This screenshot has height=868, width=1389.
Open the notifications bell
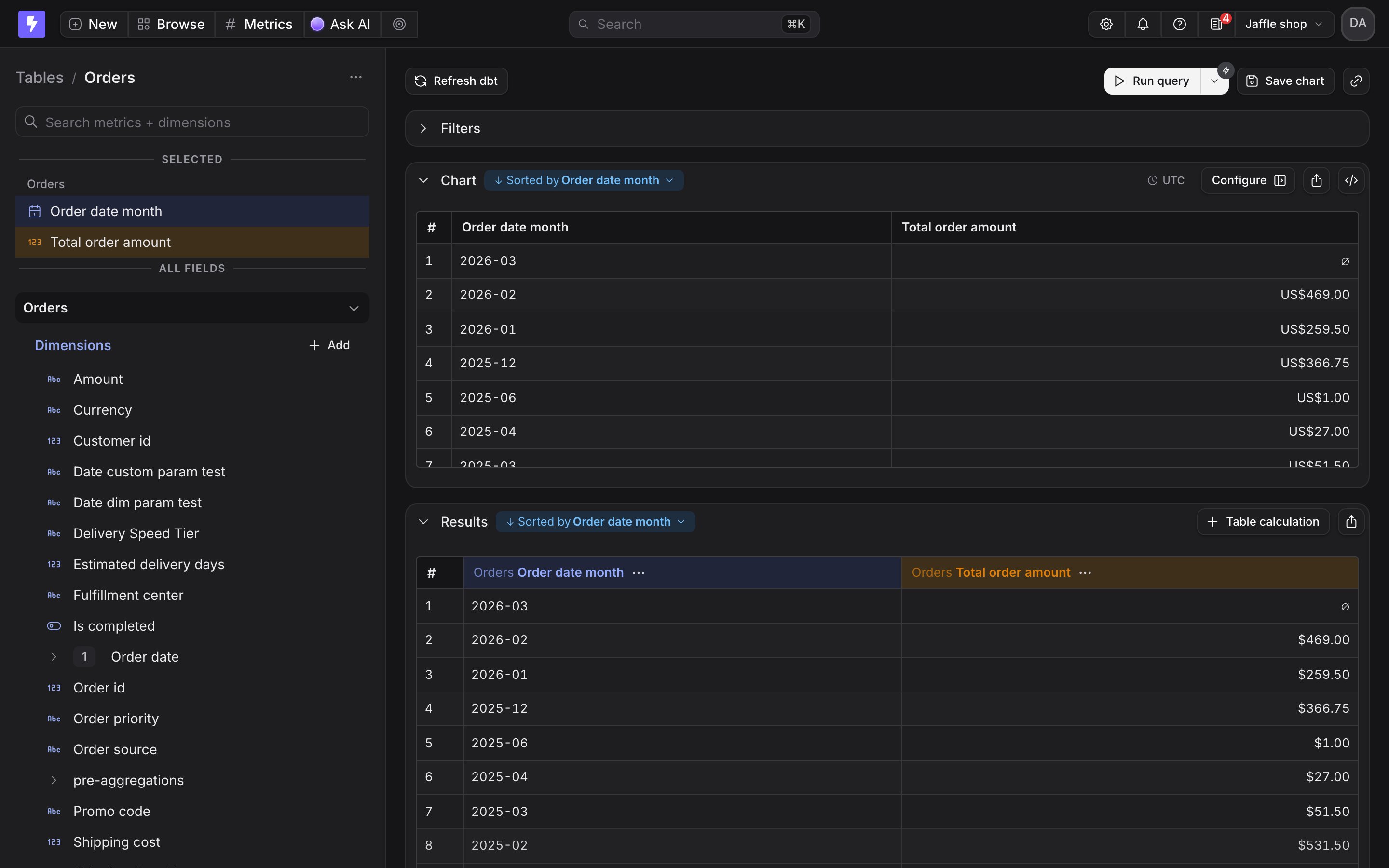pos(1143,24)
